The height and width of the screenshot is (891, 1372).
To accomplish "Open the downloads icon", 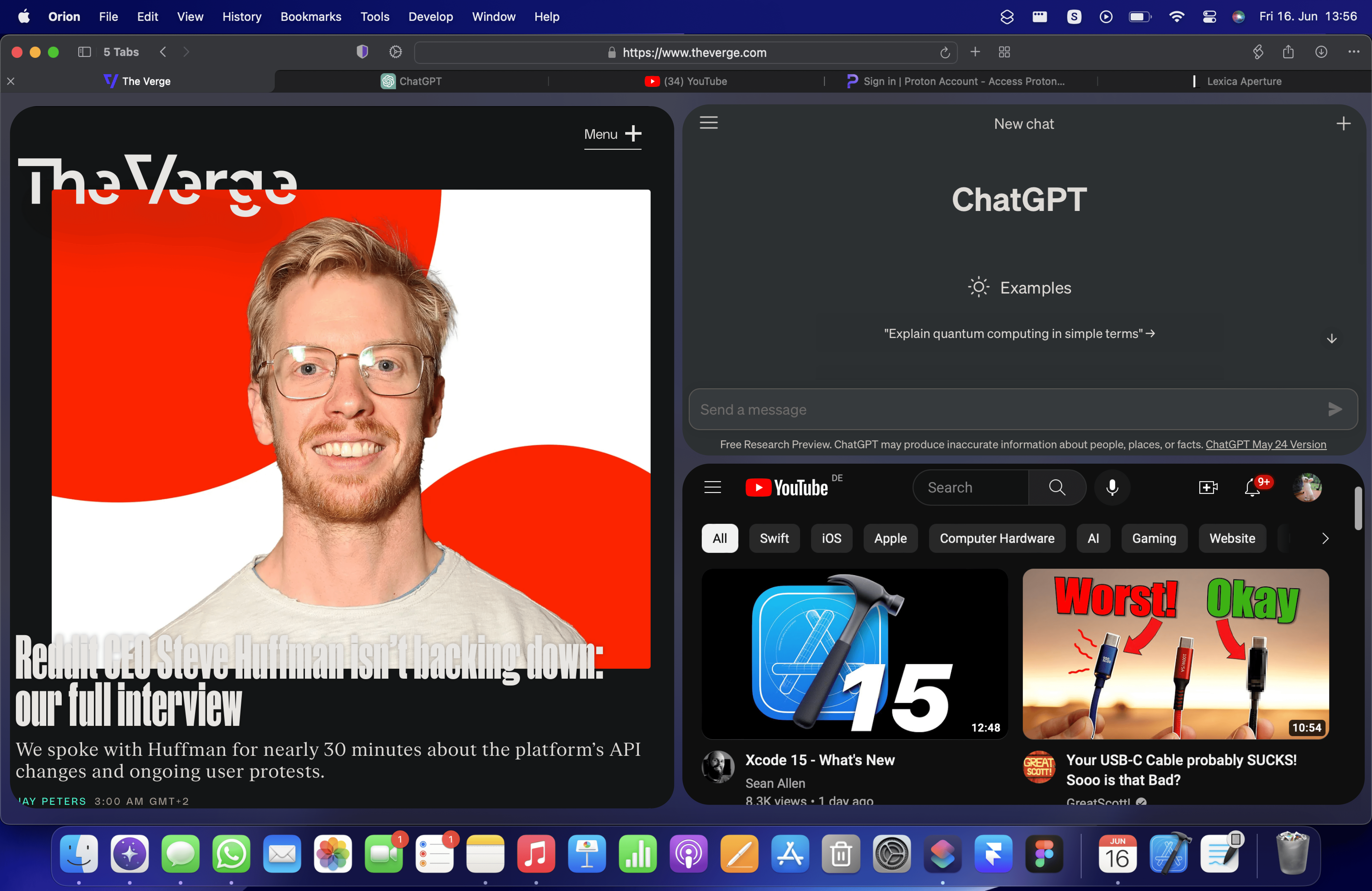I will [1321, 52].
